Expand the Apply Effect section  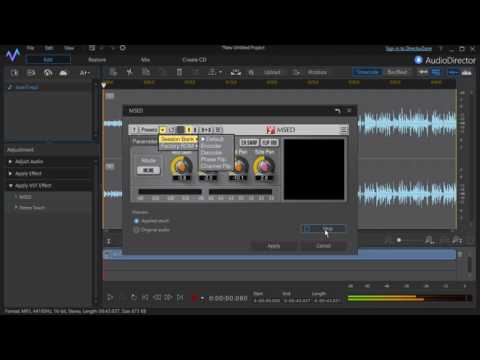[10, 174]
